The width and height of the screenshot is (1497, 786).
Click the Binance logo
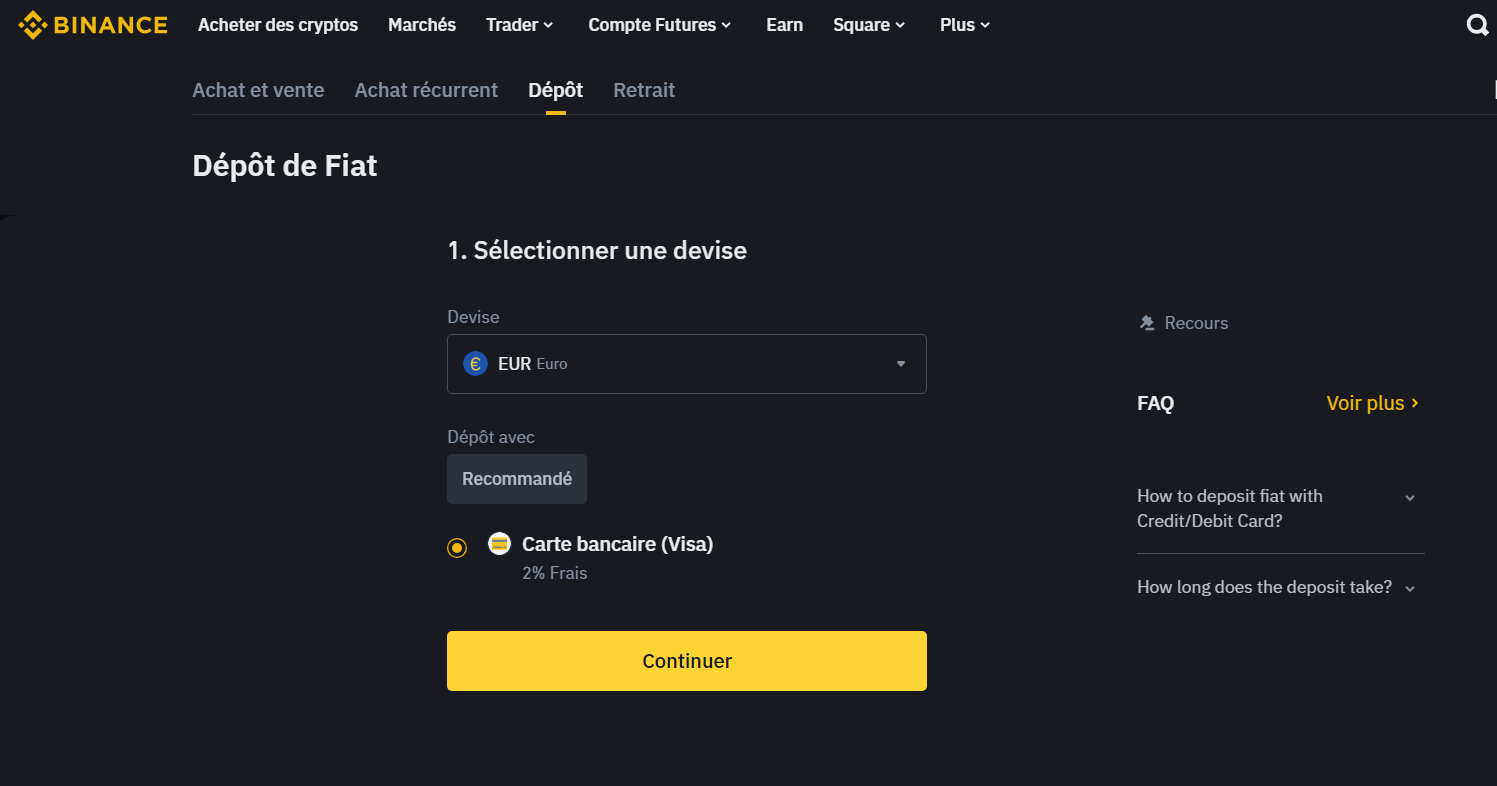tap(93, 25)
